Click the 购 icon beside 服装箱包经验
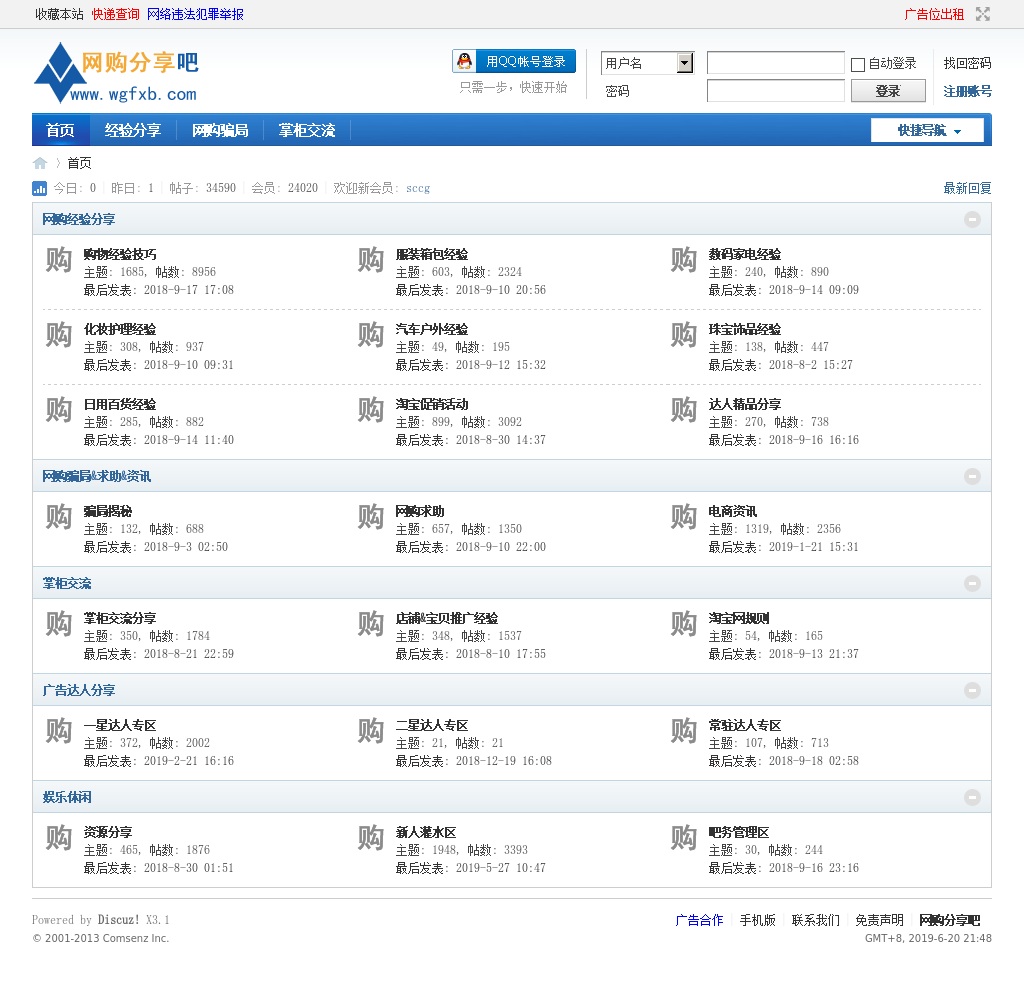 click(371, 260)
